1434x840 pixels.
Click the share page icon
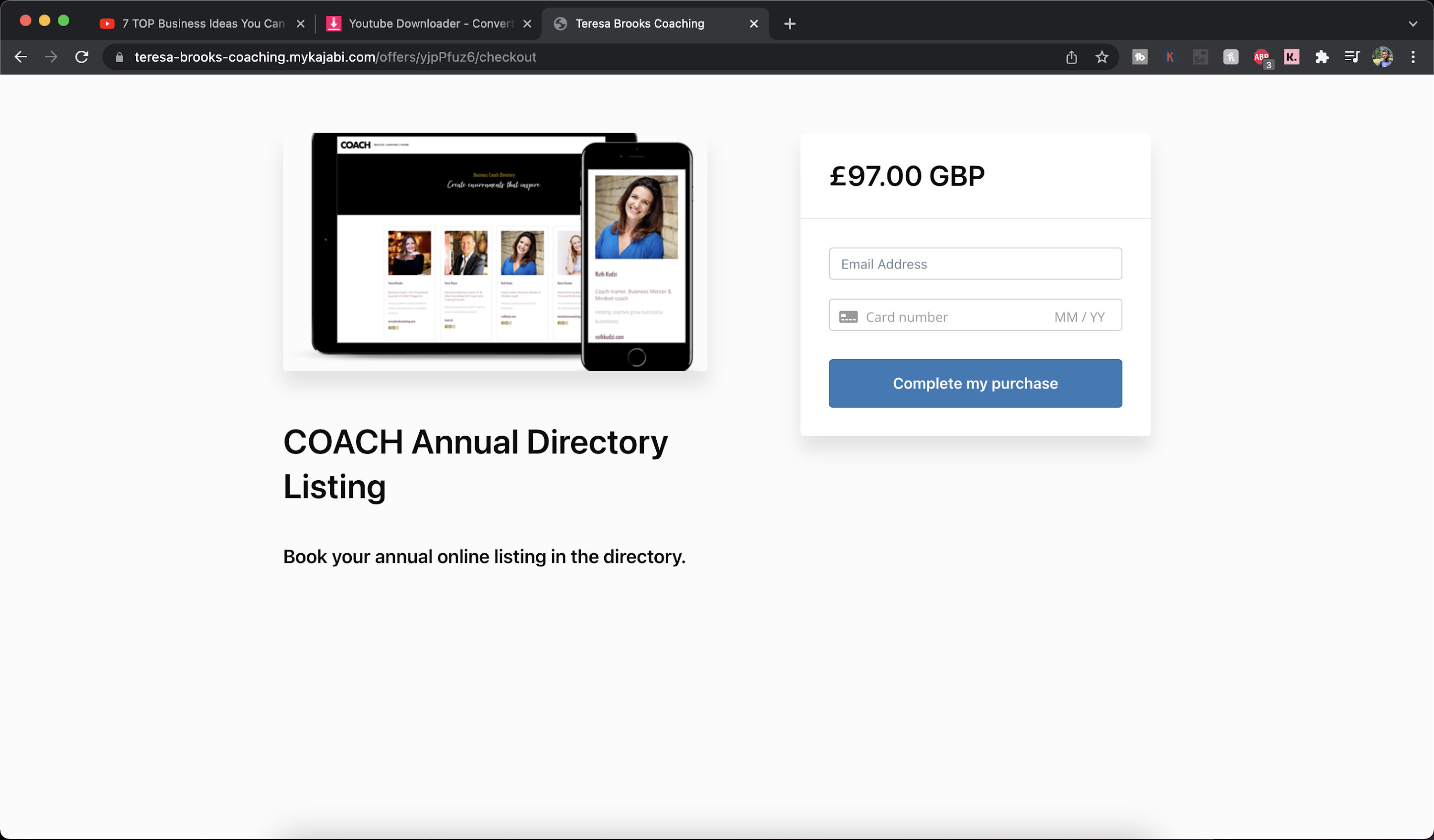pyautogui.click(x=1072, y=57)
